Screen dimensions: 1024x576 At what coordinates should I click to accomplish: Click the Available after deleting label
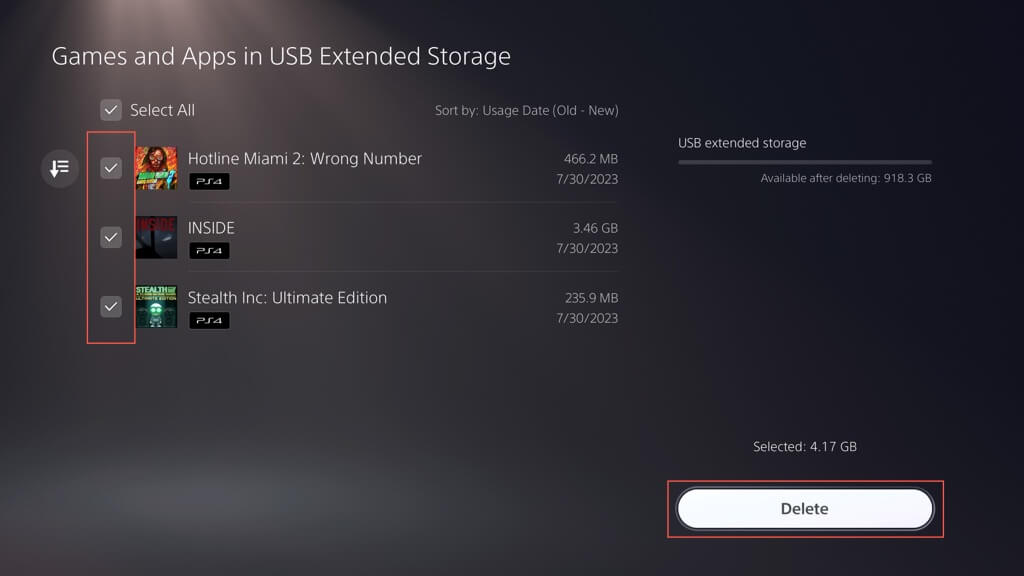coord(846,178)
